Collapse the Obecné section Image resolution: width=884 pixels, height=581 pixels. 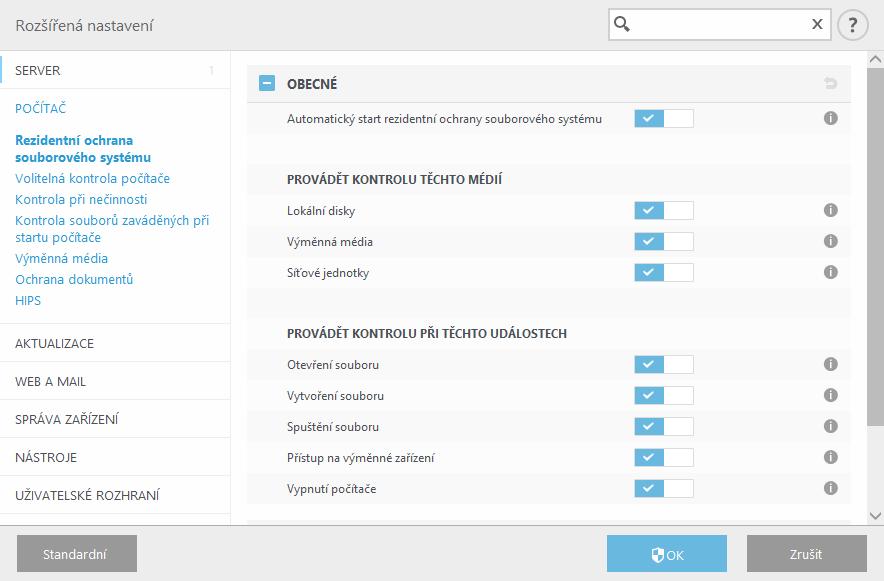point(267,83)
